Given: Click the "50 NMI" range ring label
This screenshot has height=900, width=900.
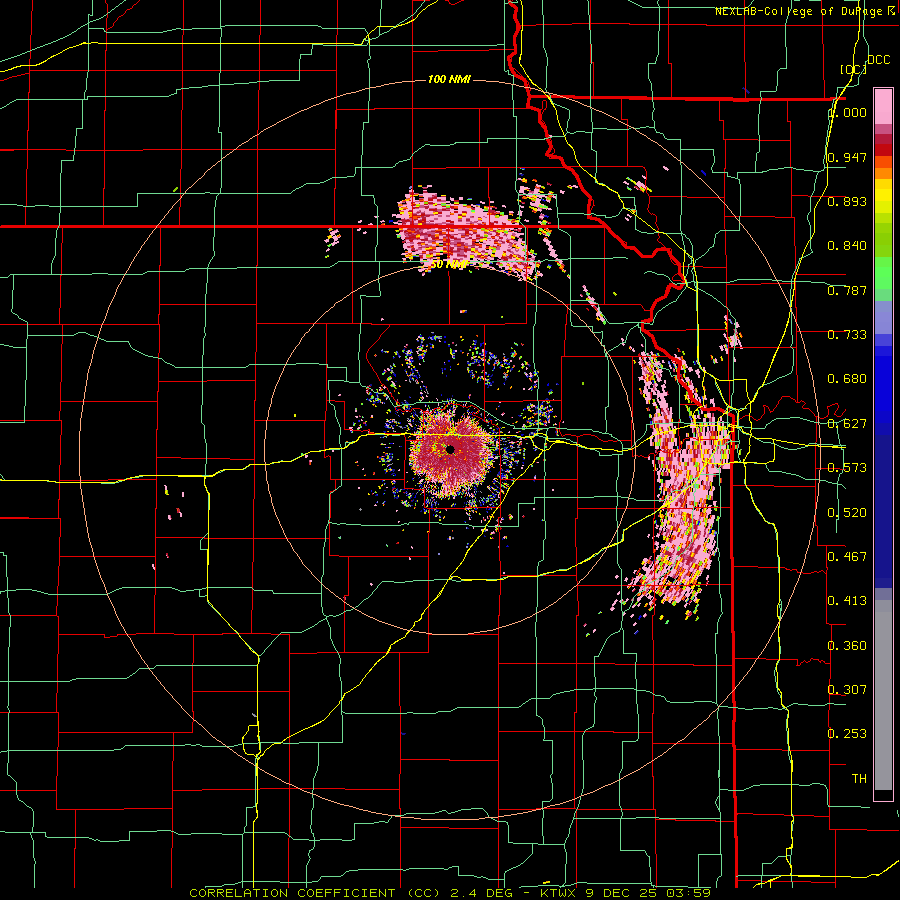Looking at the screenshot, I should click(x=449, y=265).
